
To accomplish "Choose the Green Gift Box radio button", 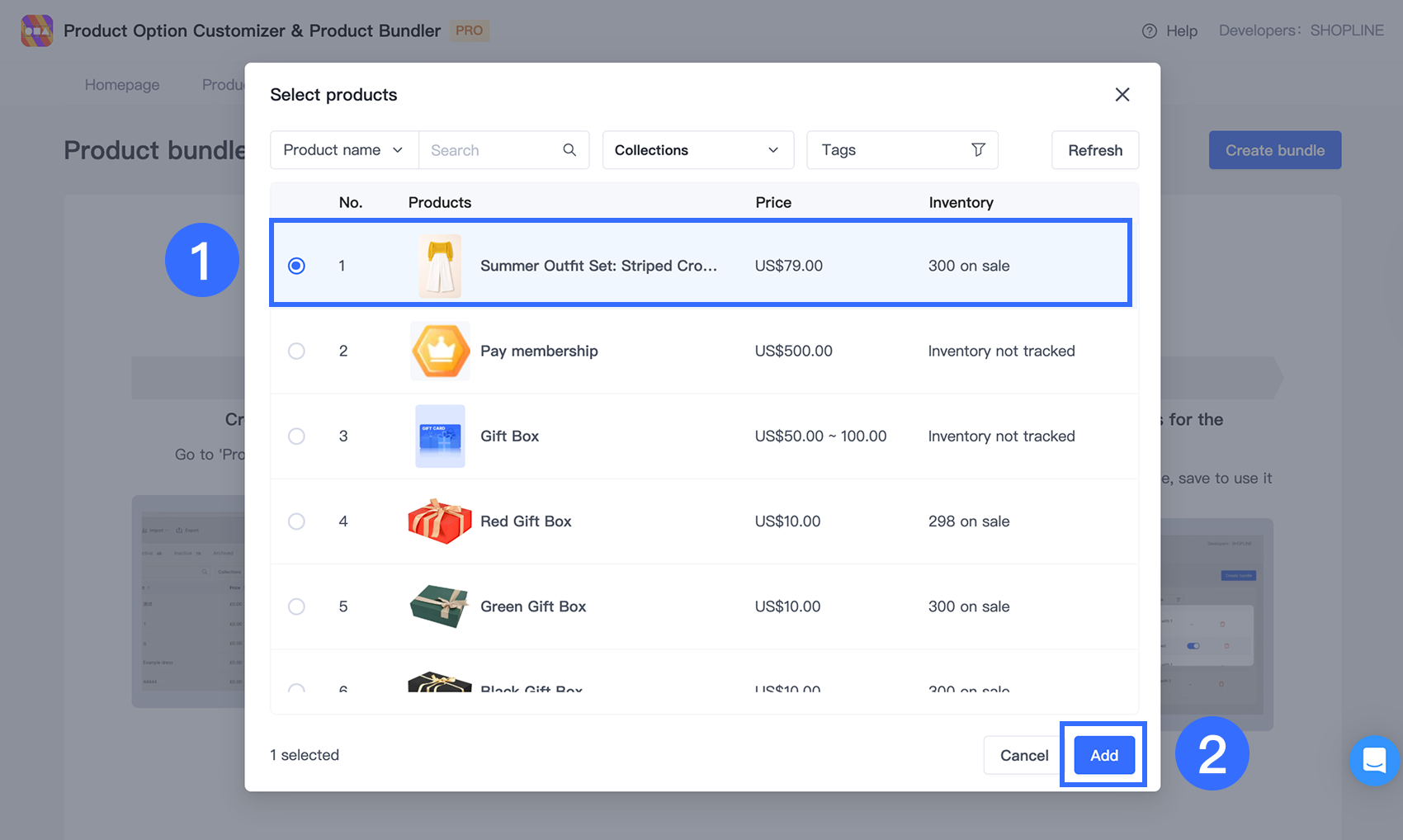I will point(296,606).
